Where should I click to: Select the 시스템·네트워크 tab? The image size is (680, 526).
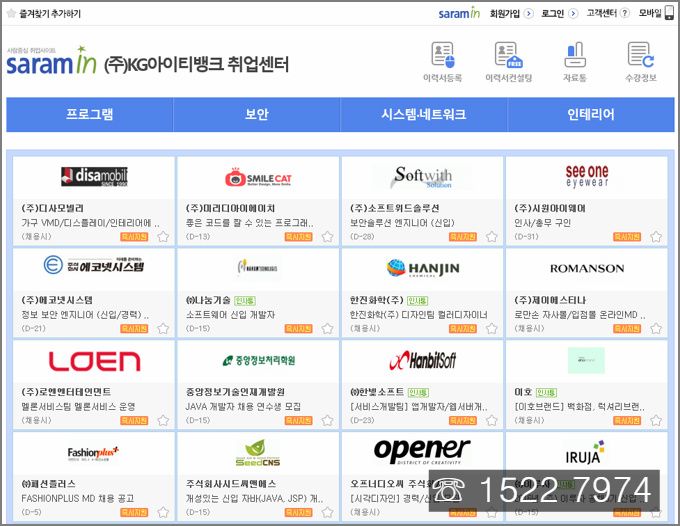point(424,114)
